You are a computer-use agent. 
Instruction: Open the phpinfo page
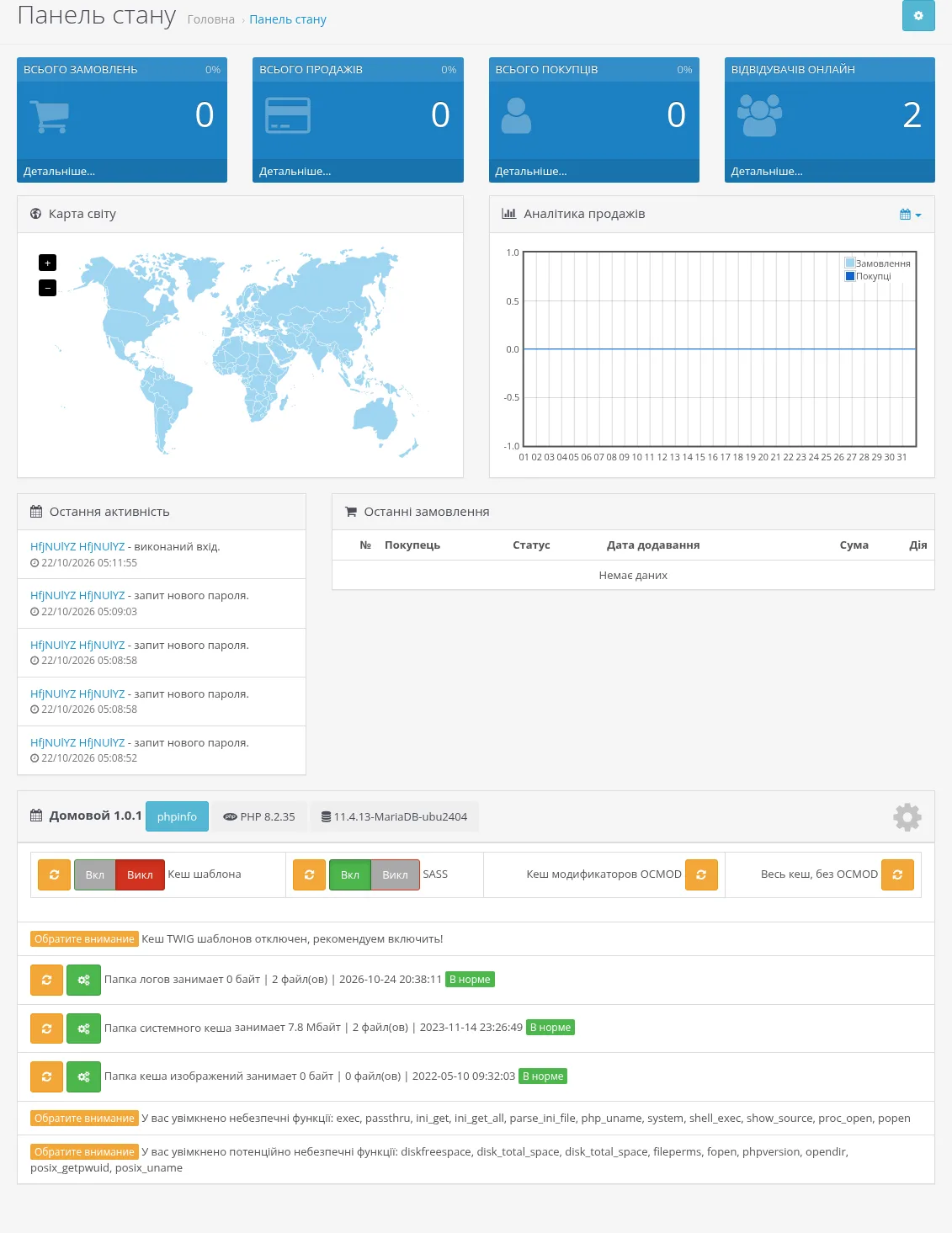tap(177, 816)
